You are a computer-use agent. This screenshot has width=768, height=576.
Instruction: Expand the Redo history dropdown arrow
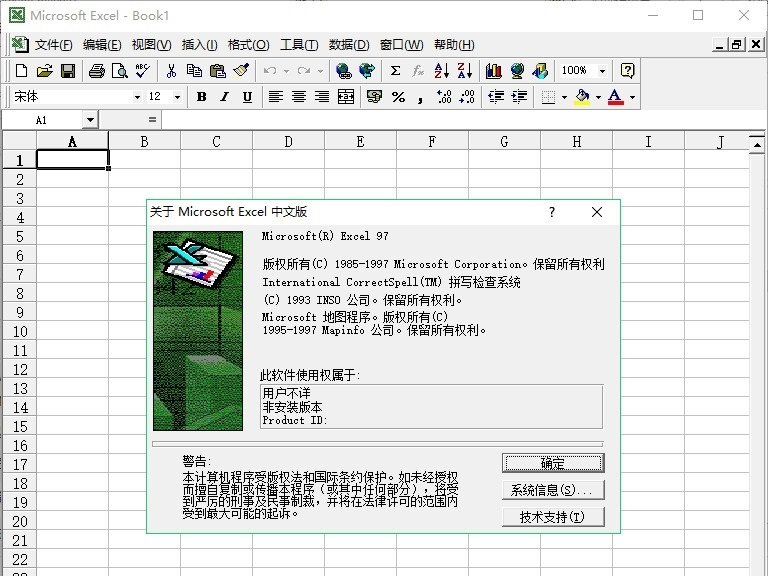[x=320, y=71]
